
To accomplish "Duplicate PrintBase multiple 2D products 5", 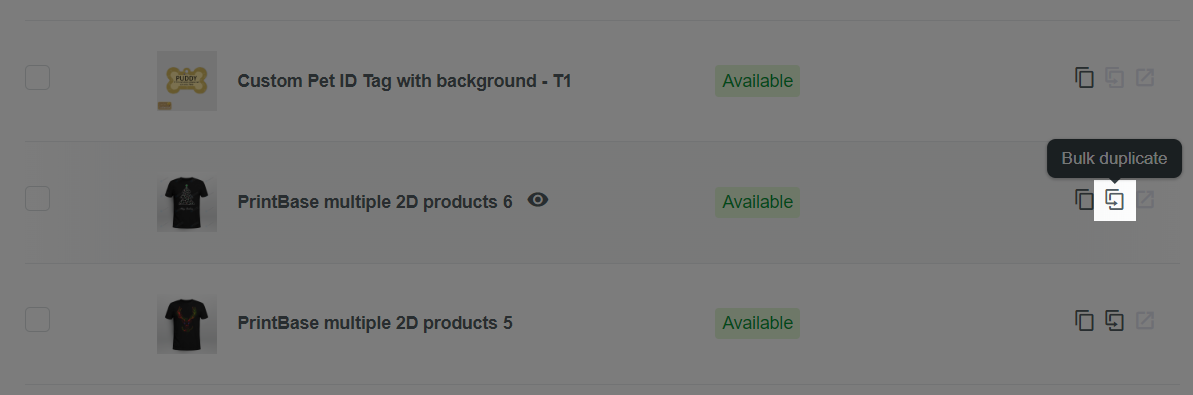I will (x=1084, y=320).
